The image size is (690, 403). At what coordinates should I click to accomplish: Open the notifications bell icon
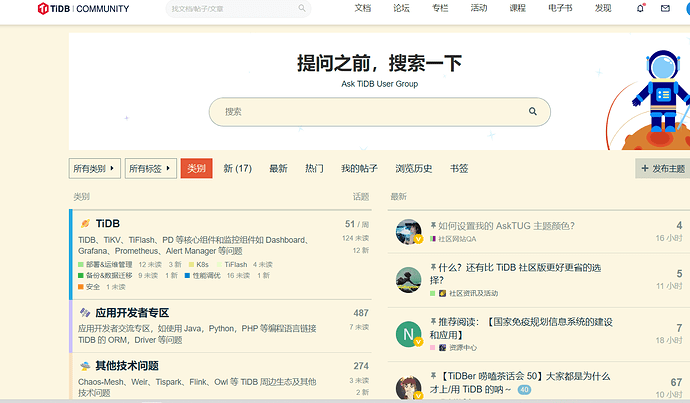pyautogui.click(x=640, y=8)
